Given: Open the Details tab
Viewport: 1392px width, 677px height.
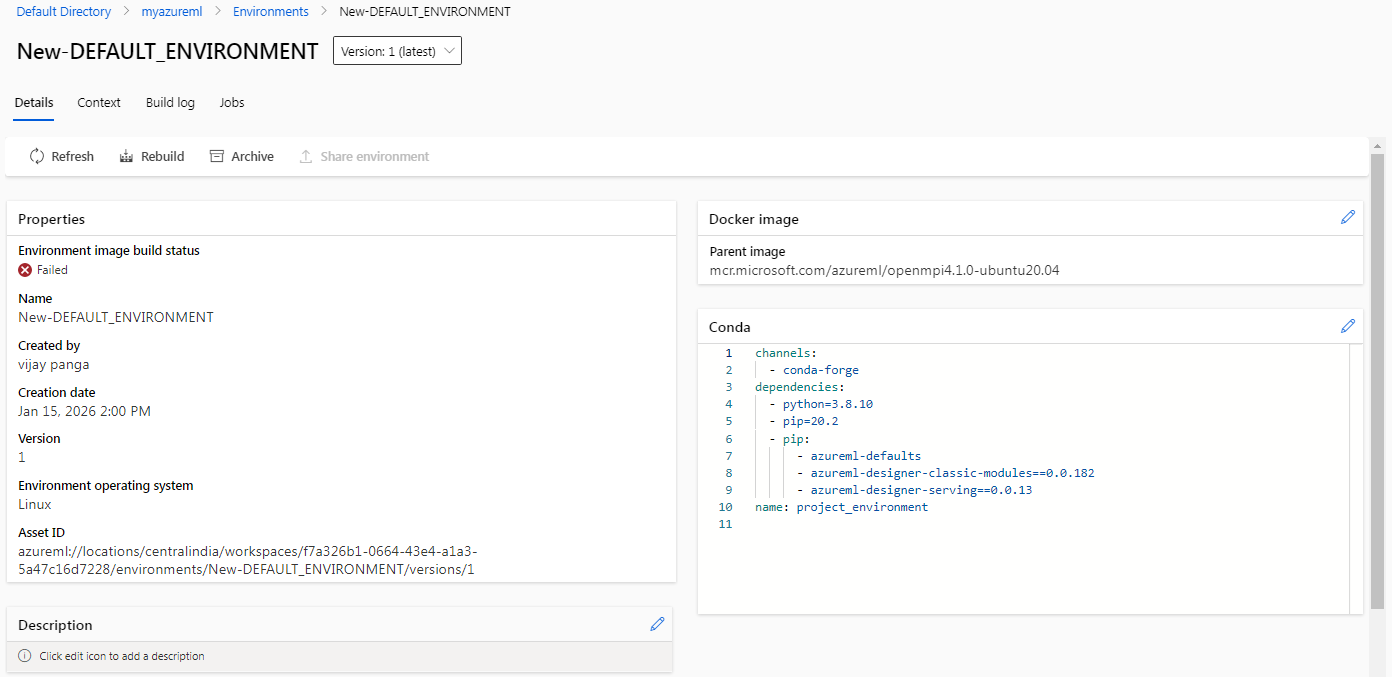Looking at the screenshot, I should (34, 102).
